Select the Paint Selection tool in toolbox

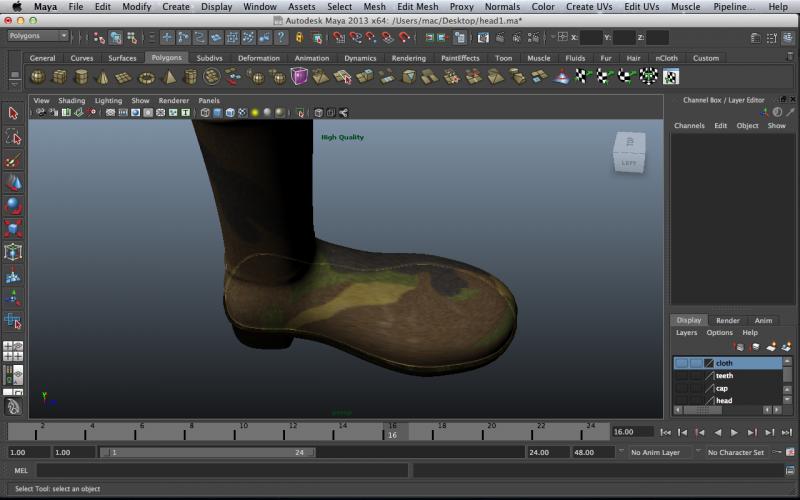[x=13, y=160]
